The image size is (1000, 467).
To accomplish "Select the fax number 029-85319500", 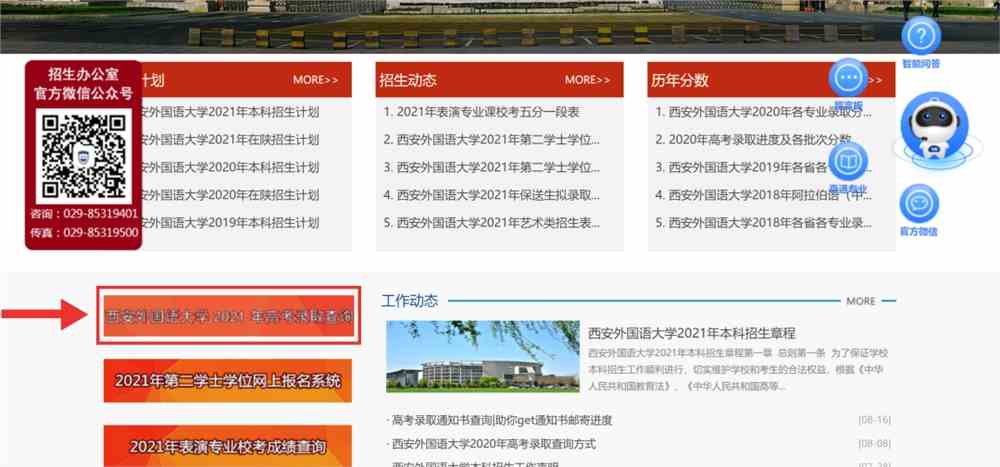I will (101, 232).
